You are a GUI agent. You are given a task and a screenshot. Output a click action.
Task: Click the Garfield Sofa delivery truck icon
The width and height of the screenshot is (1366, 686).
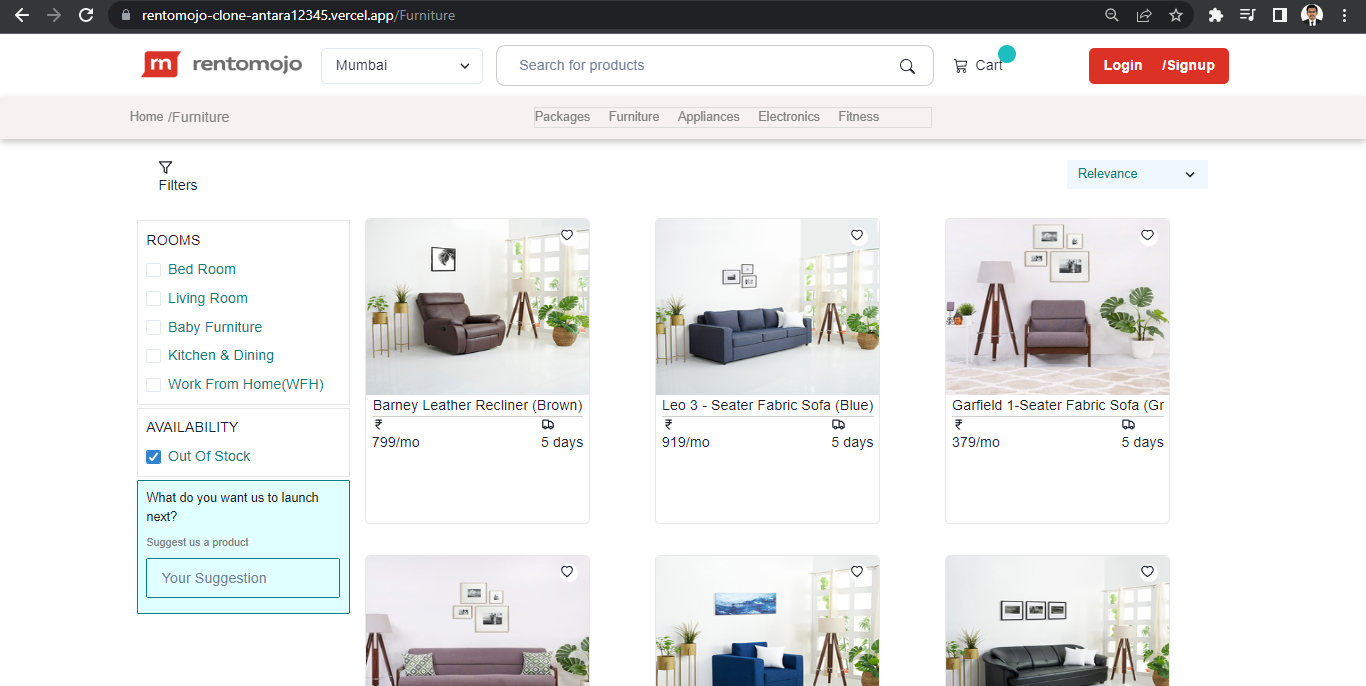pos(1128,425)
